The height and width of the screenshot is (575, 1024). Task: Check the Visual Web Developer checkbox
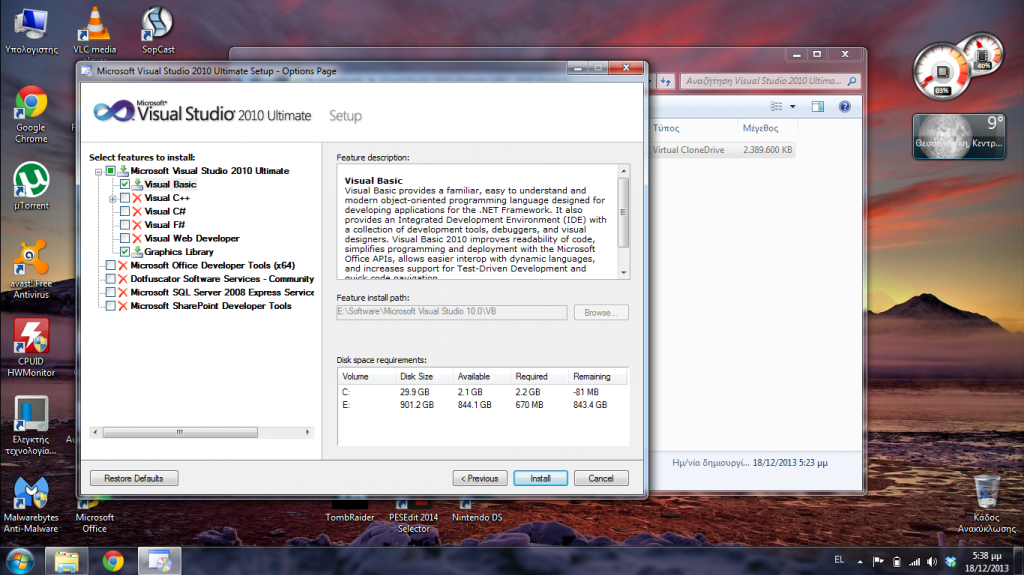click(x=125, y=238)
